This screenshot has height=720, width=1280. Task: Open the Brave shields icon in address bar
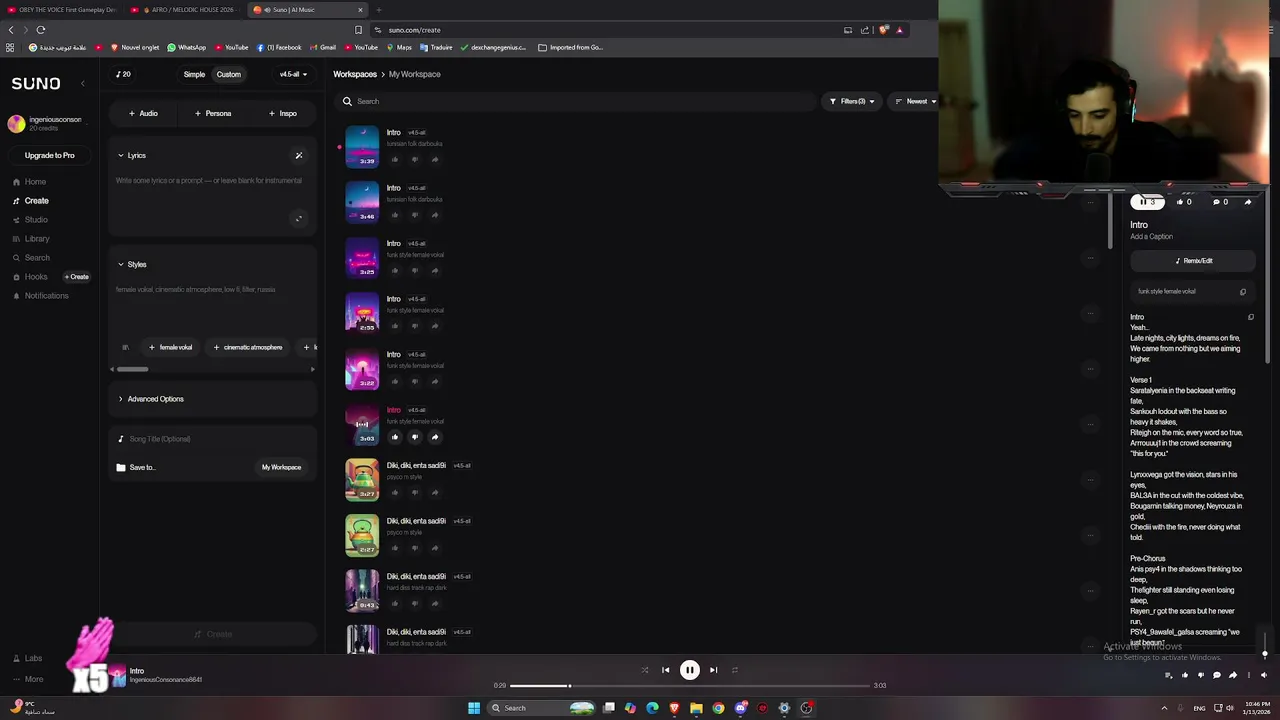[883, 30]
